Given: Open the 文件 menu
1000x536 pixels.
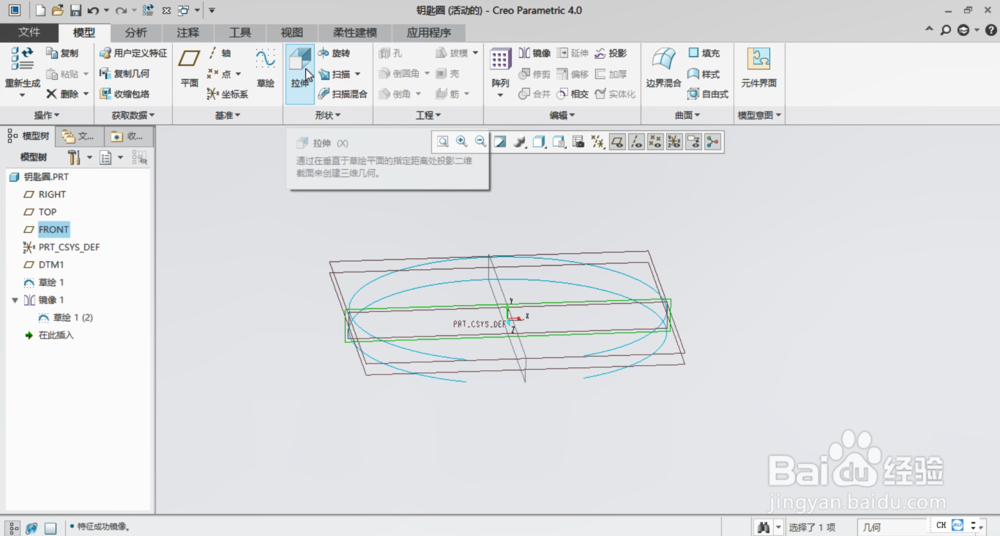Looking at the screenshot, I should [29, 32].
